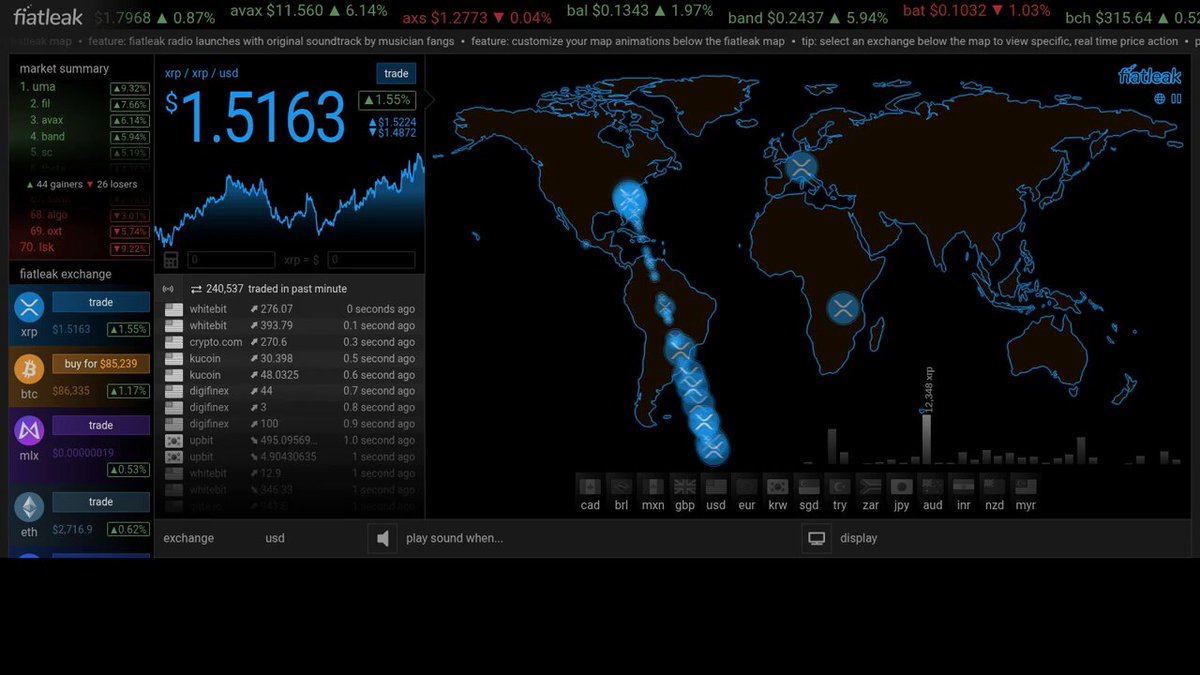Viewport: 1200px width, 675px height.
Task: Switch map view with the globe icon
Action: tap(1160, 98)
